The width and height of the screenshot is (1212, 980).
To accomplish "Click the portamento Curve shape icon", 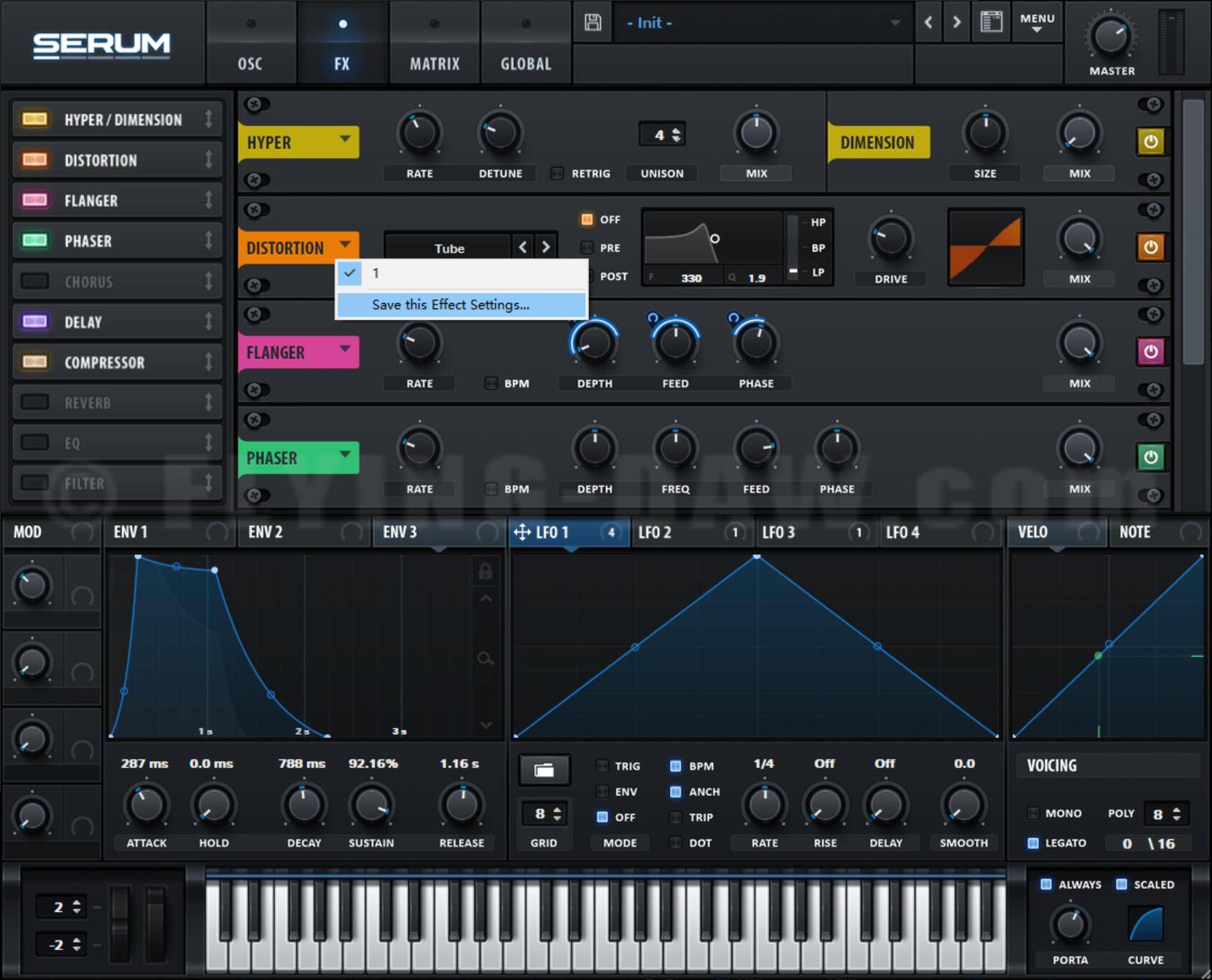I will click(x=1146, y=924).
